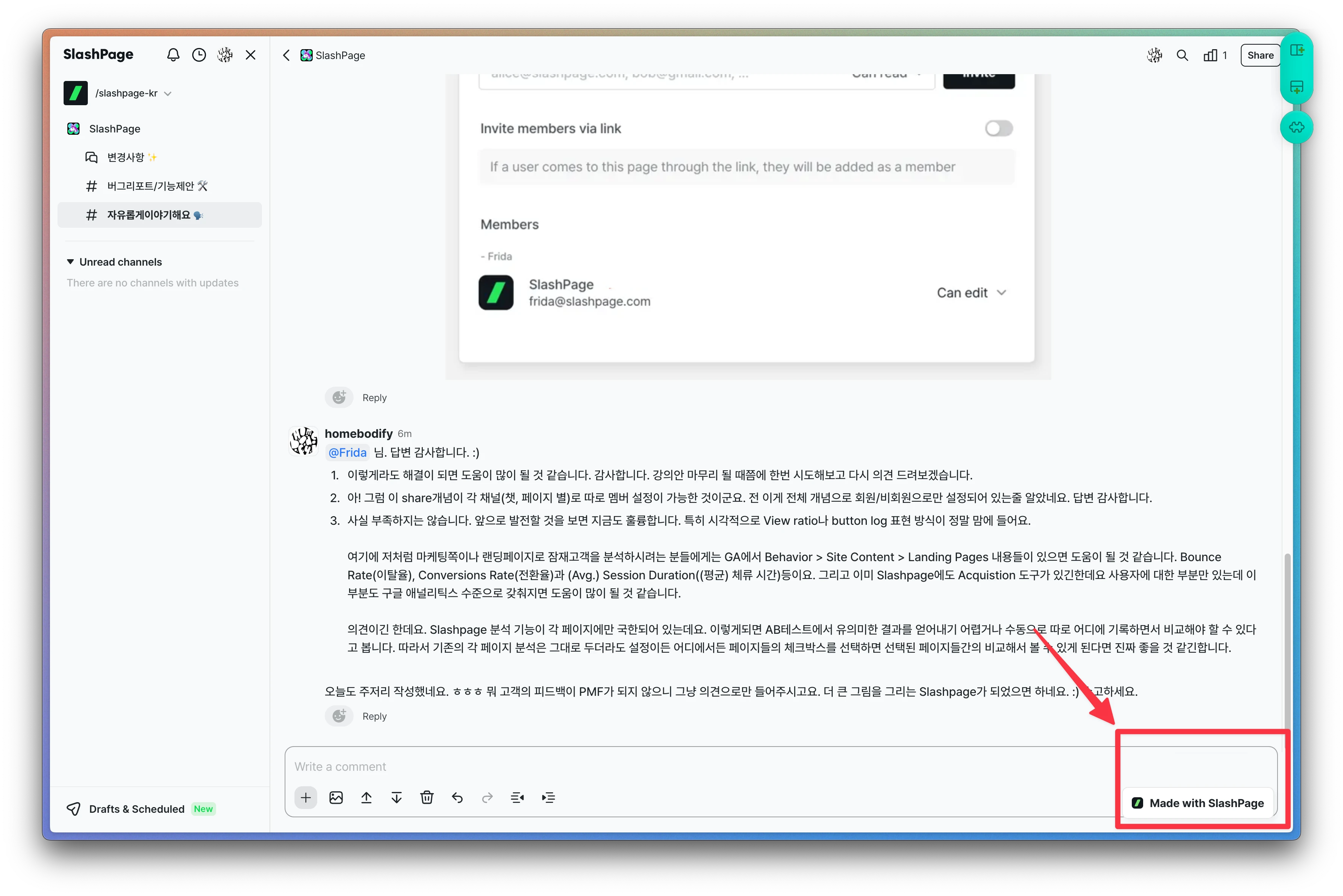Click the undo arrow icon
The height and width of the screenshot is (896, 1343).
[457, 798]
